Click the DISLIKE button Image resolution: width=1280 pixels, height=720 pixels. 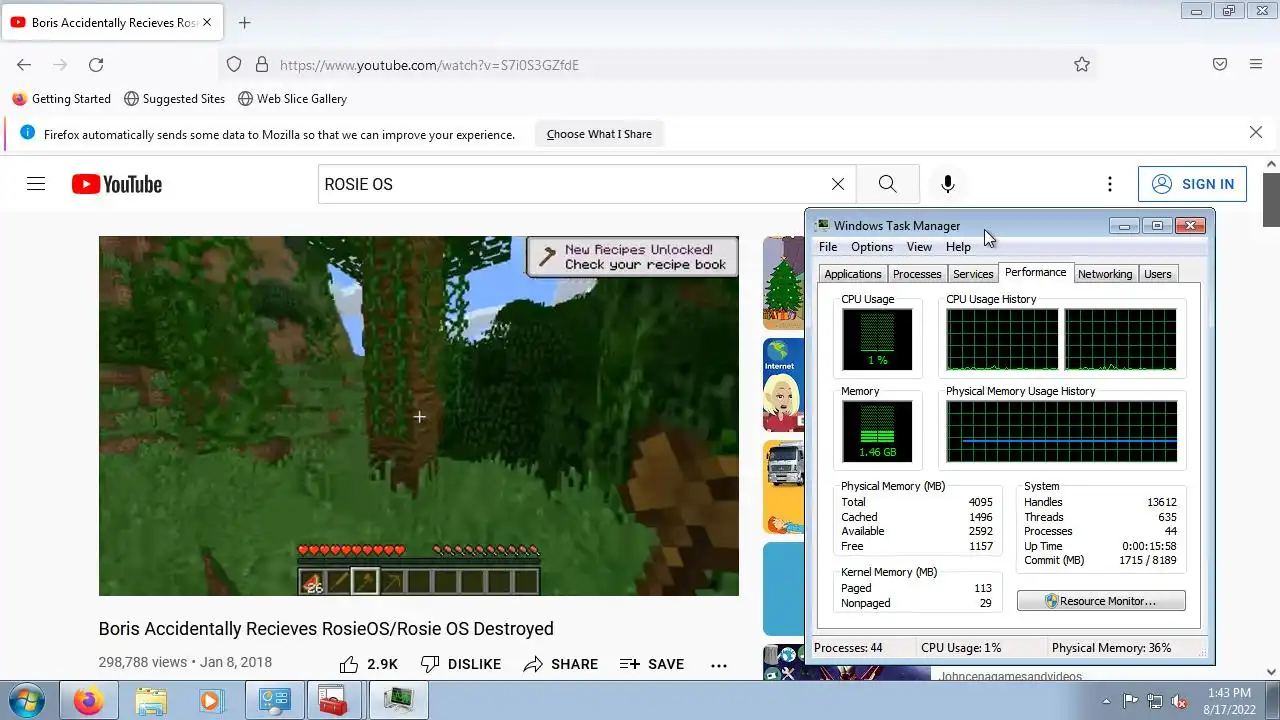[x=461, y=664]
